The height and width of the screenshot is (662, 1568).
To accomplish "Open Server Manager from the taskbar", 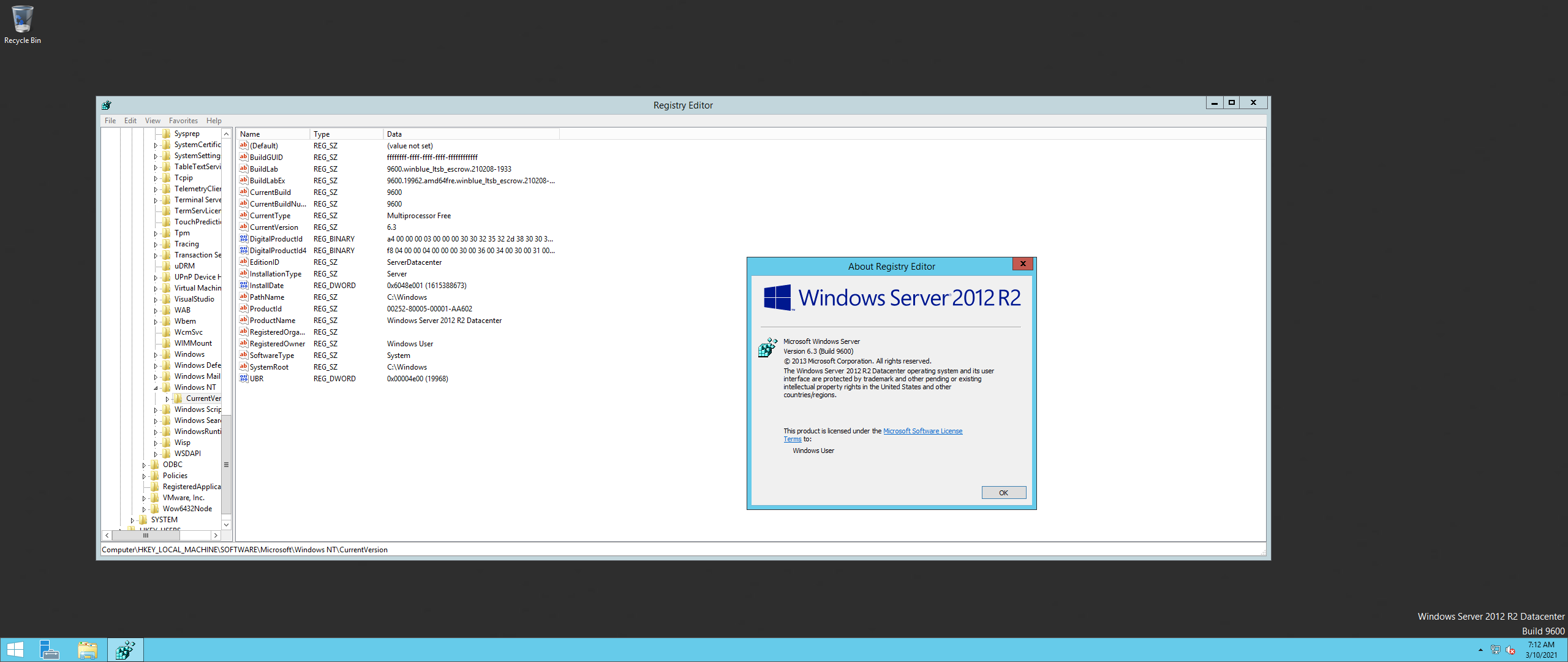I will 50,650.
